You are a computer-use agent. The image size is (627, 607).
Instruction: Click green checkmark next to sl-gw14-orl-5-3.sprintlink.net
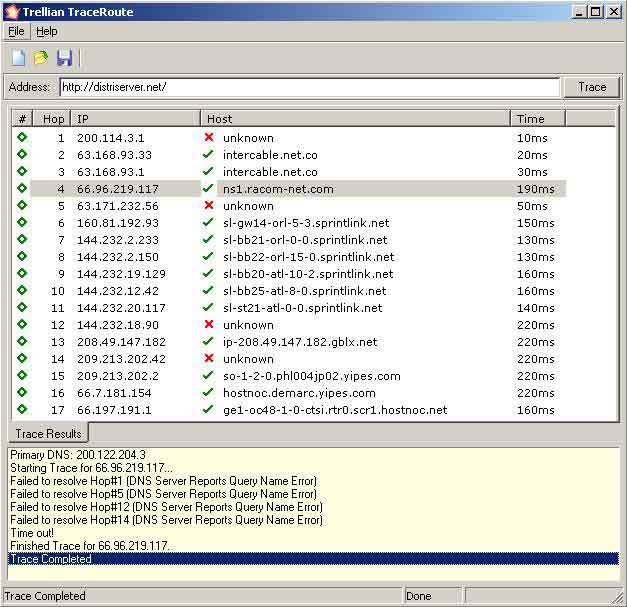tap(208, 222)
